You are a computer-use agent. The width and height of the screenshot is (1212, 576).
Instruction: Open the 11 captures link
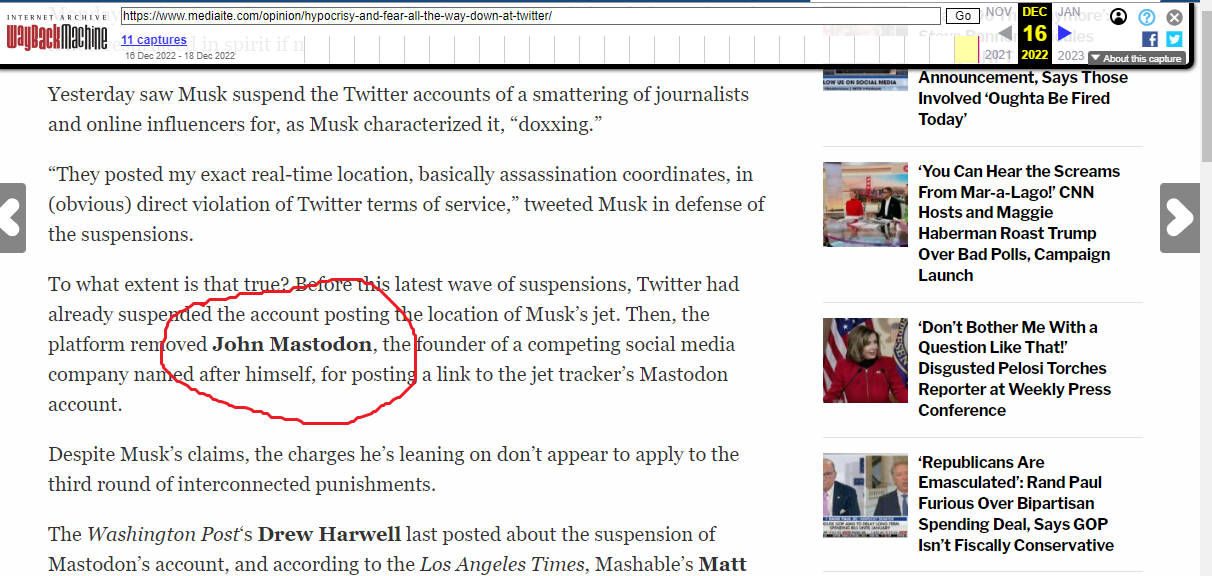[154, 40]
